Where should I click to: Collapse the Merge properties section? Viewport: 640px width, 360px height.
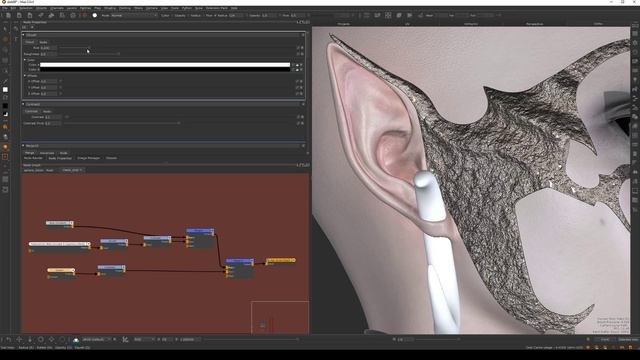pos(23,146)
